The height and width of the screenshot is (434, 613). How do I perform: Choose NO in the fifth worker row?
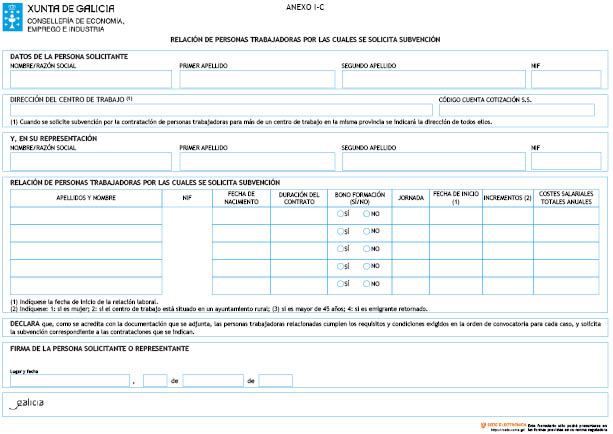coord(367,283)
